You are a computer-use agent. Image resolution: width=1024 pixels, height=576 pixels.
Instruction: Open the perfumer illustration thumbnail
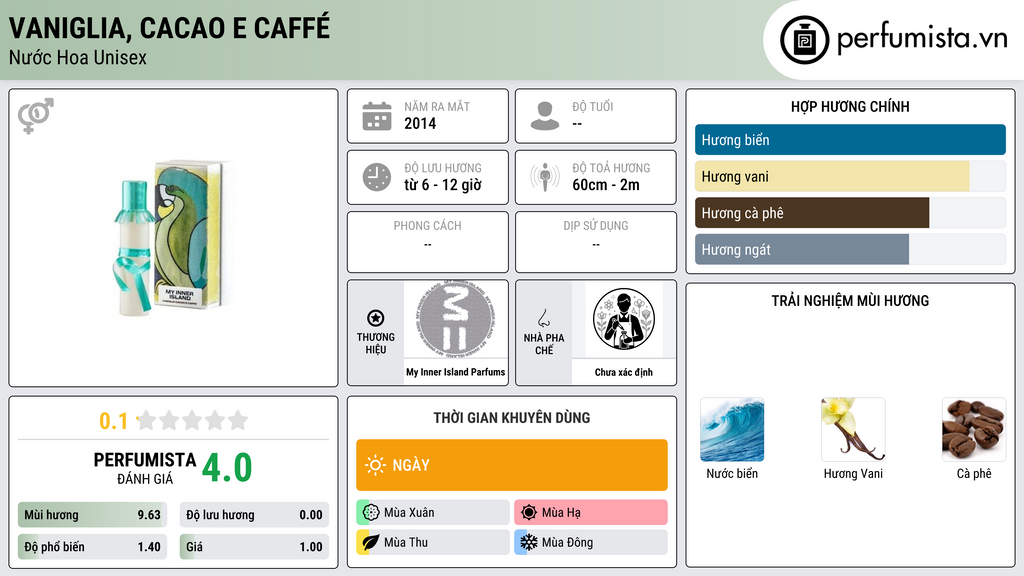(623, 319)
